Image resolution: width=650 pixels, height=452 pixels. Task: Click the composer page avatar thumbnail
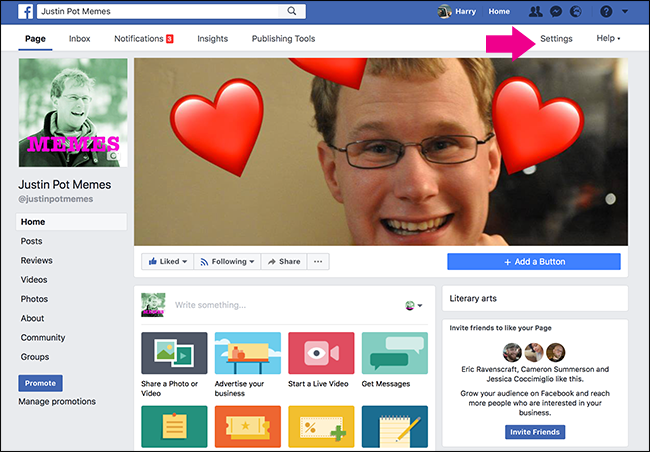click(x=153, y=305)
